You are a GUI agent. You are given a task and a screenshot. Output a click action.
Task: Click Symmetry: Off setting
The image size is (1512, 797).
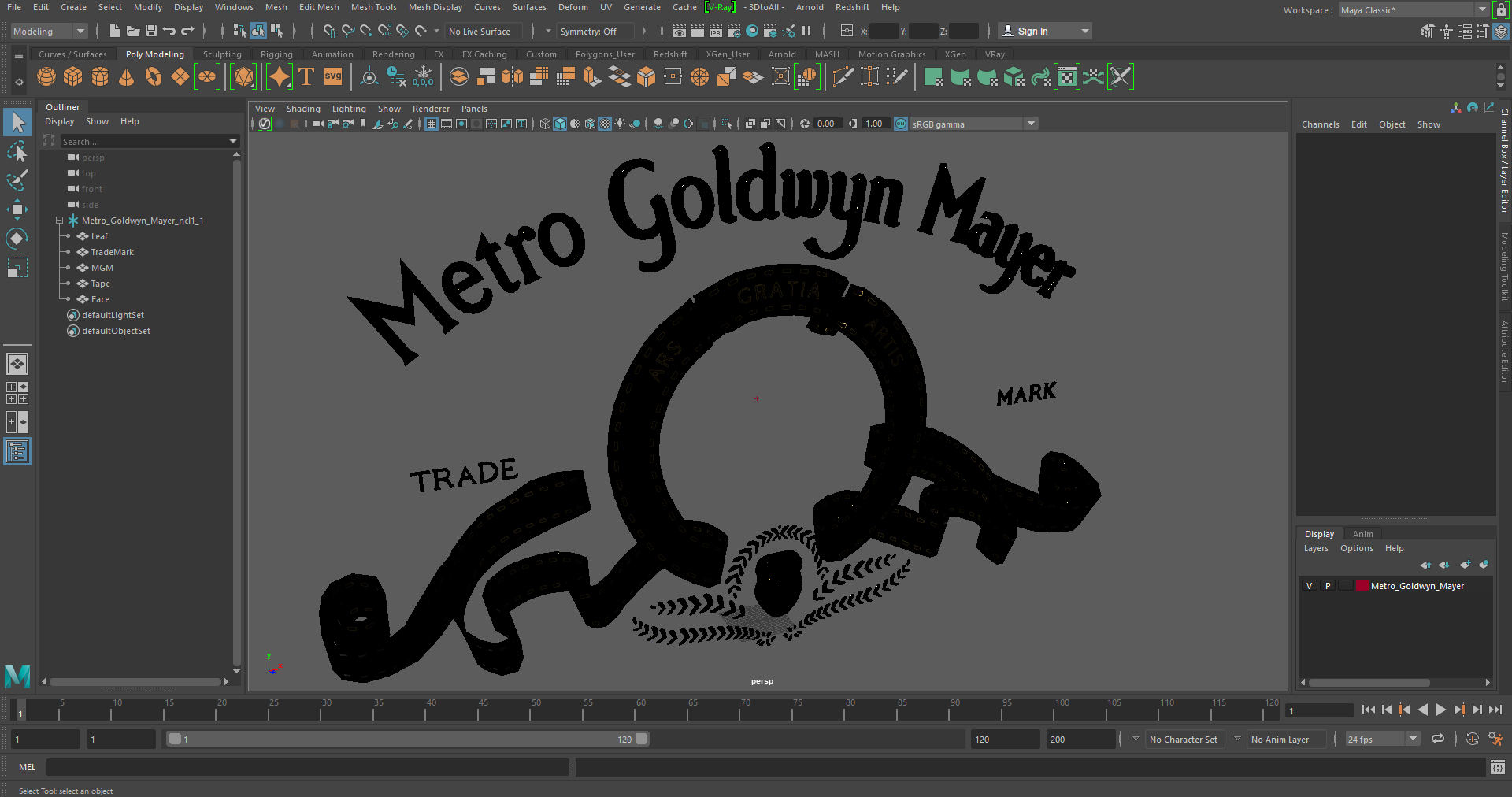[595, 32]
